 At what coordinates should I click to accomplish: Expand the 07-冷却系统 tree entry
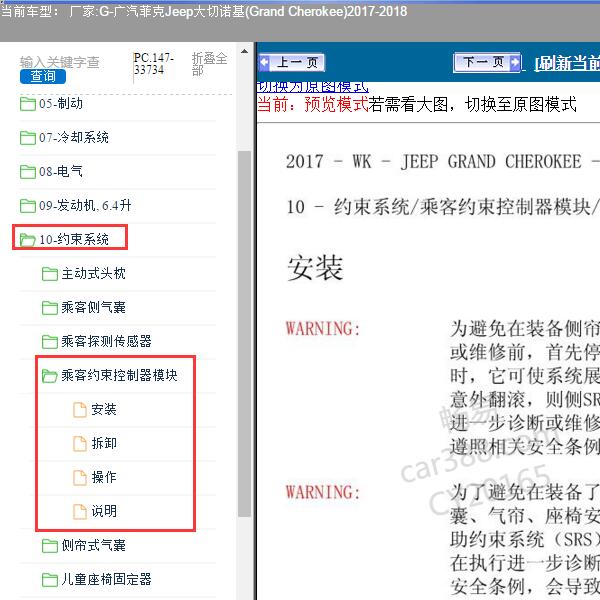pos(74,138)
